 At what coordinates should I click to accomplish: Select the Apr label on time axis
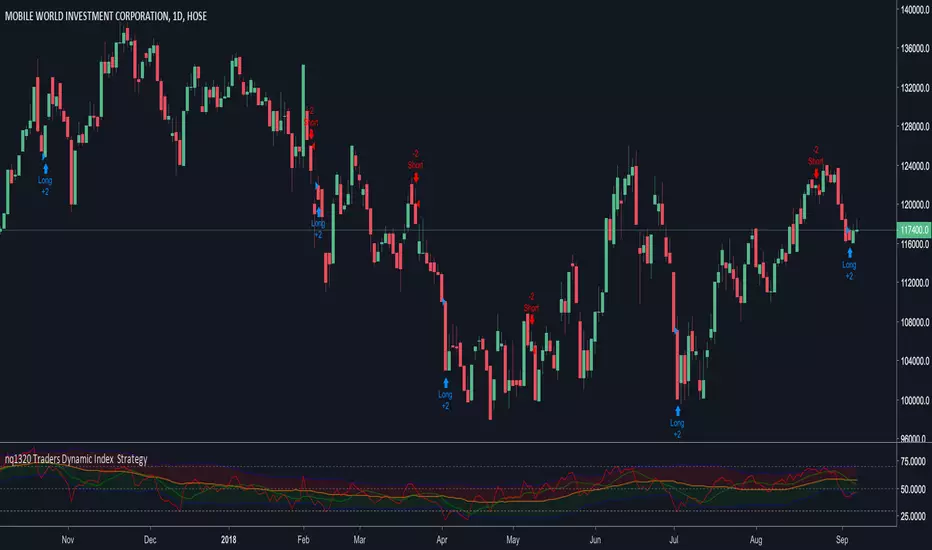click(x=442, y=540)
